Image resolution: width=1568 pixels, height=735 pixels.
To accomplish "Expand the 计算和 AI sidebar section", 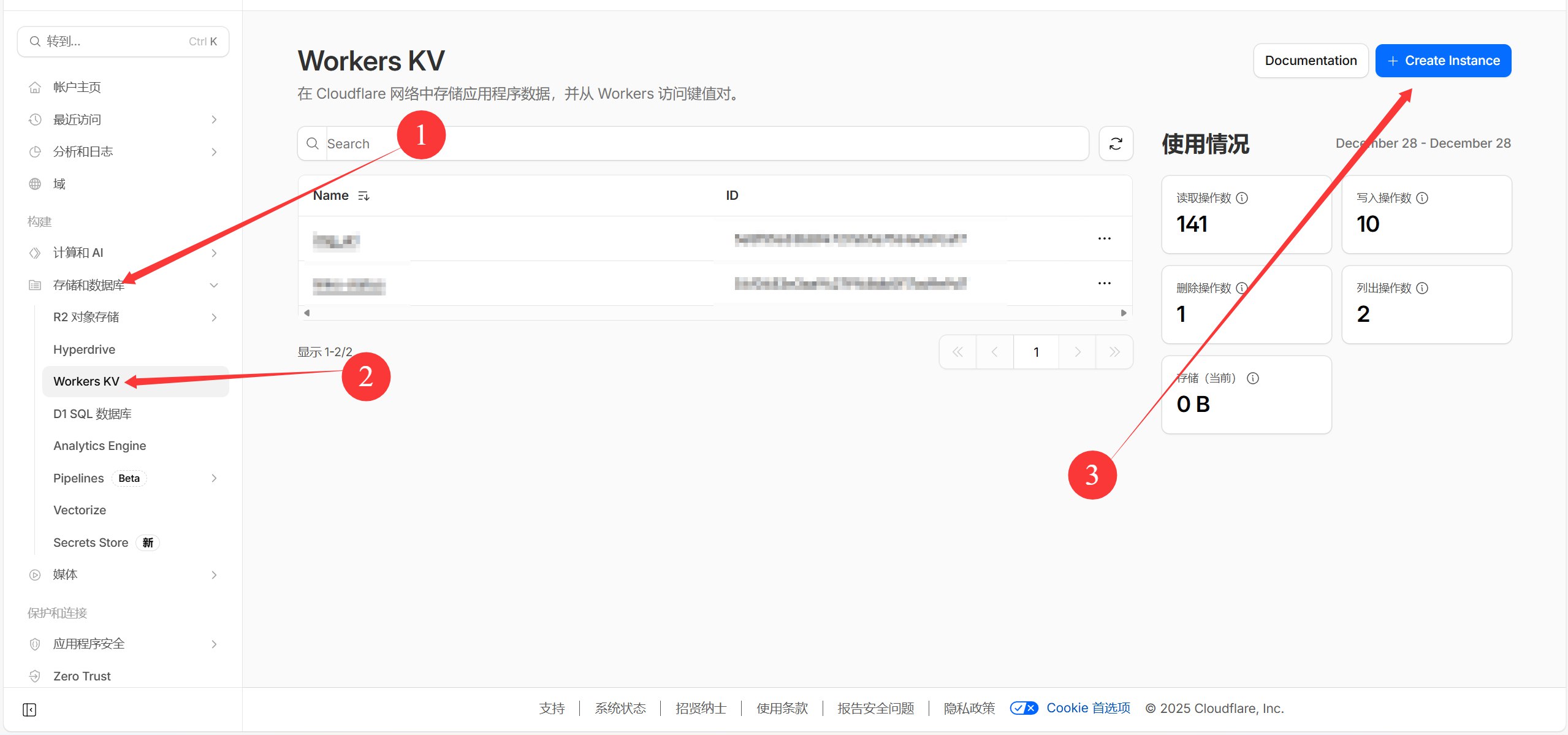I will (214, 253).
